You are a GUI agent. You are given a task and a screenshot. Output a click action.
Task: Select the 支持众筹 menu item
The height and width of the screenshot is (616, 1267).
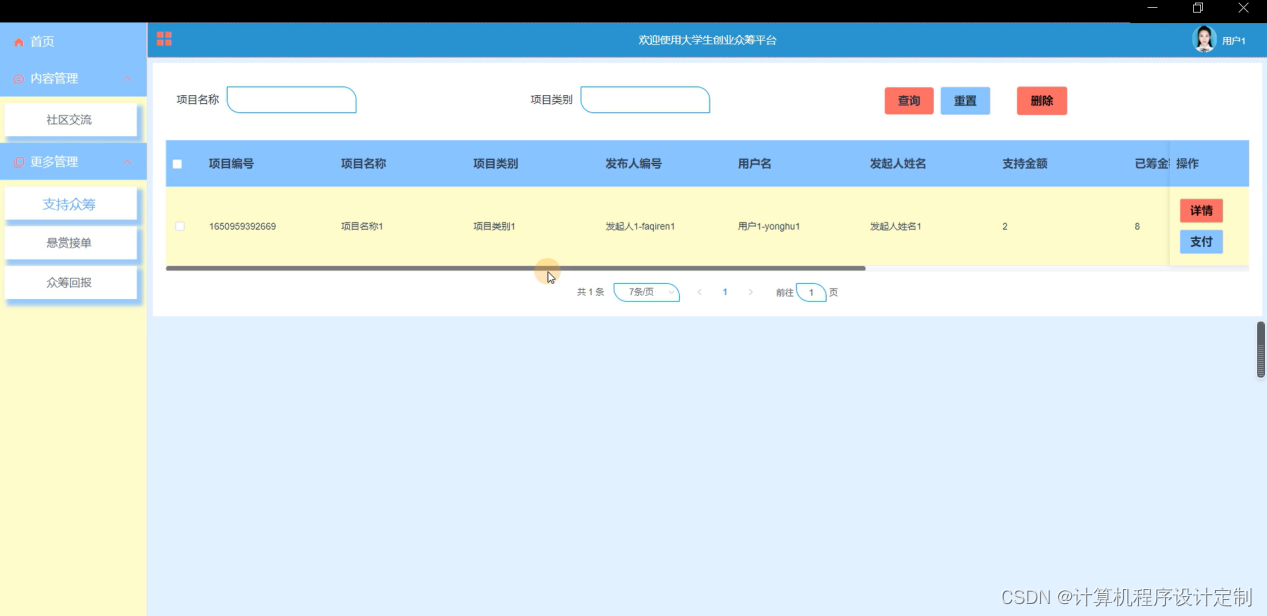[x=70, y=204]
